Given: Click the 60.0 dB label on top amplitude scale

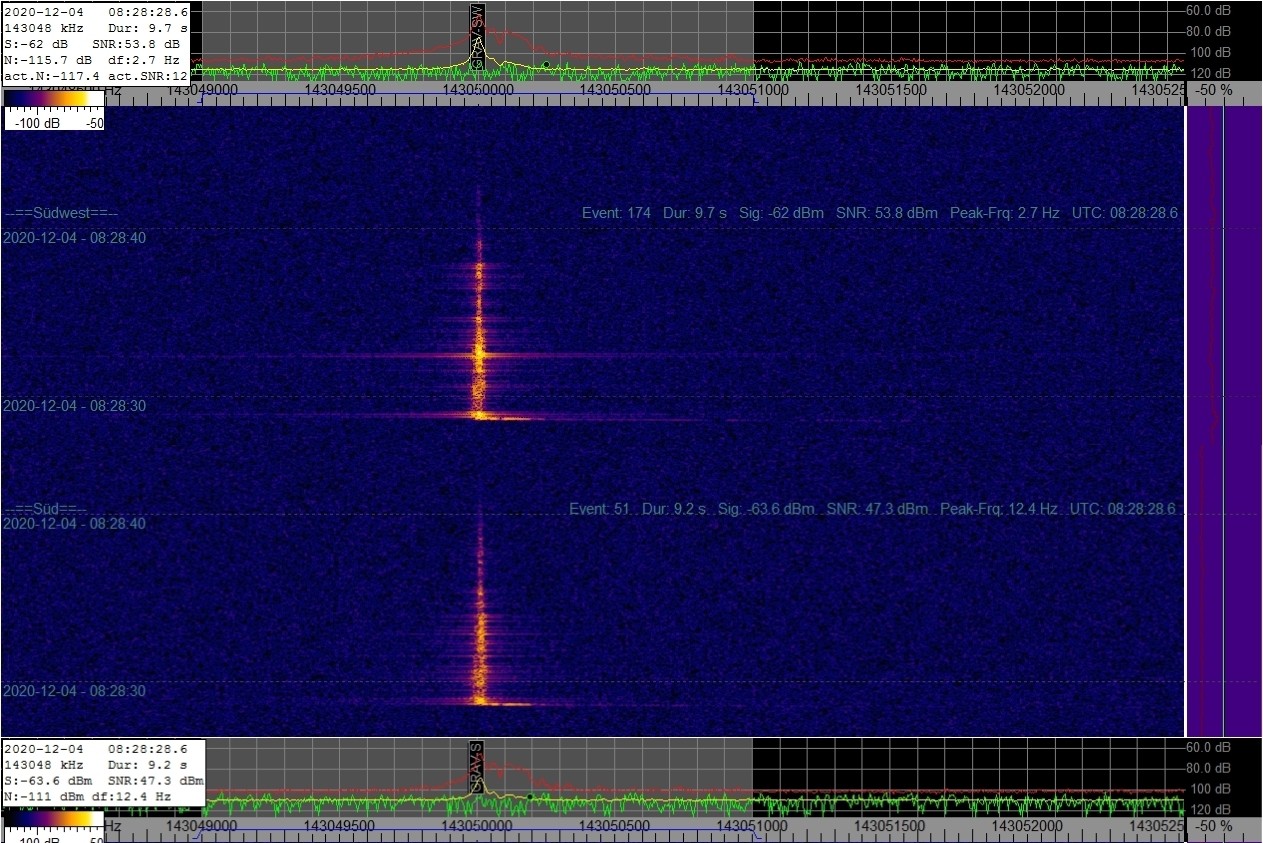Looking at the screenshot, I should coord(1207,11).
